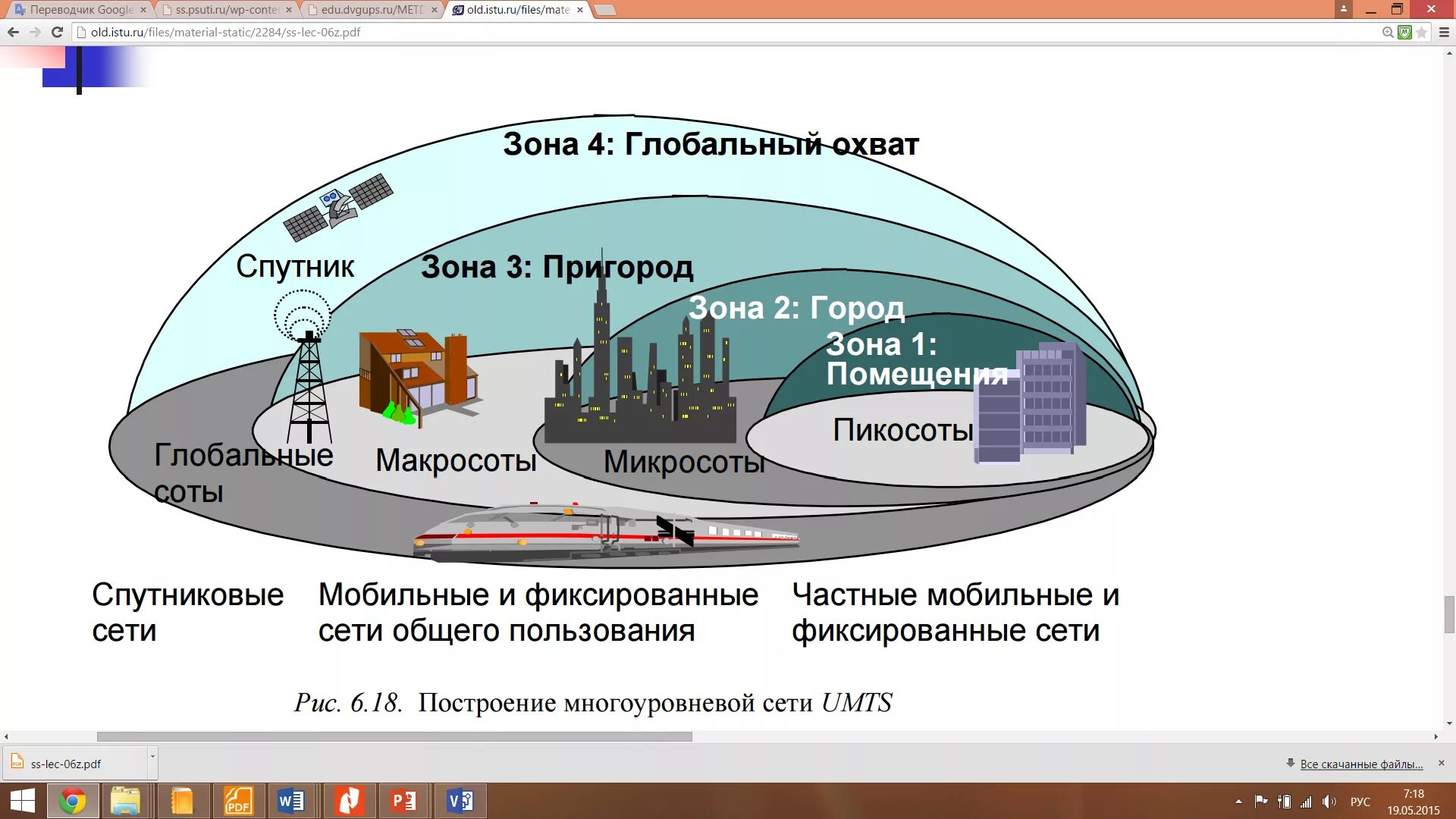Click the horizontal scrollbar thumb
1456x819 pixels.
coord(394,736)
